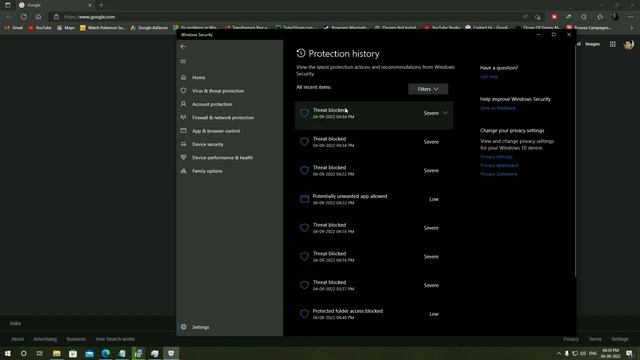Click the window icon of Potentially unwanted app row
Image resolution: width=640 pixels, height=360 pixels.
click(304, 199)
